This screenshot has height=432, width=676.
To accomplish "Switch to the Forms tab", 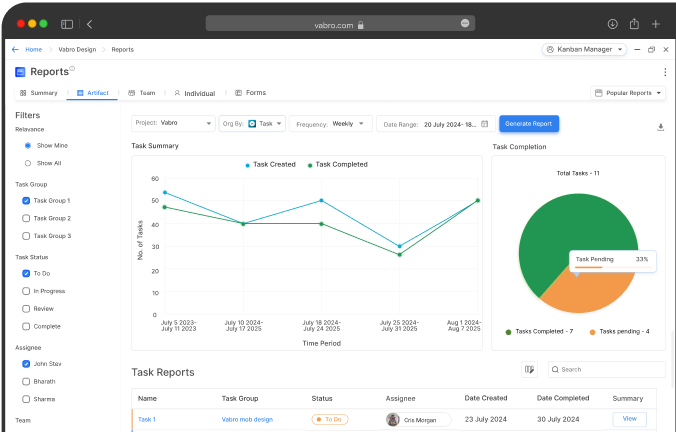I will (x=250, y=93).
